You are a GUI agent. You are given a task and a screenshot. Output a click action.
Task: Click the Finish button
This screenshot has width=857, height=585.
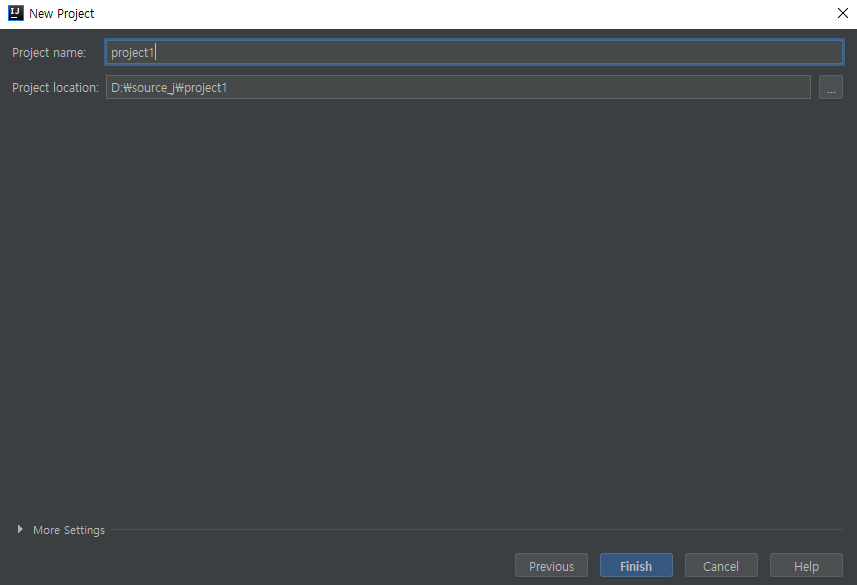[636, 565]
